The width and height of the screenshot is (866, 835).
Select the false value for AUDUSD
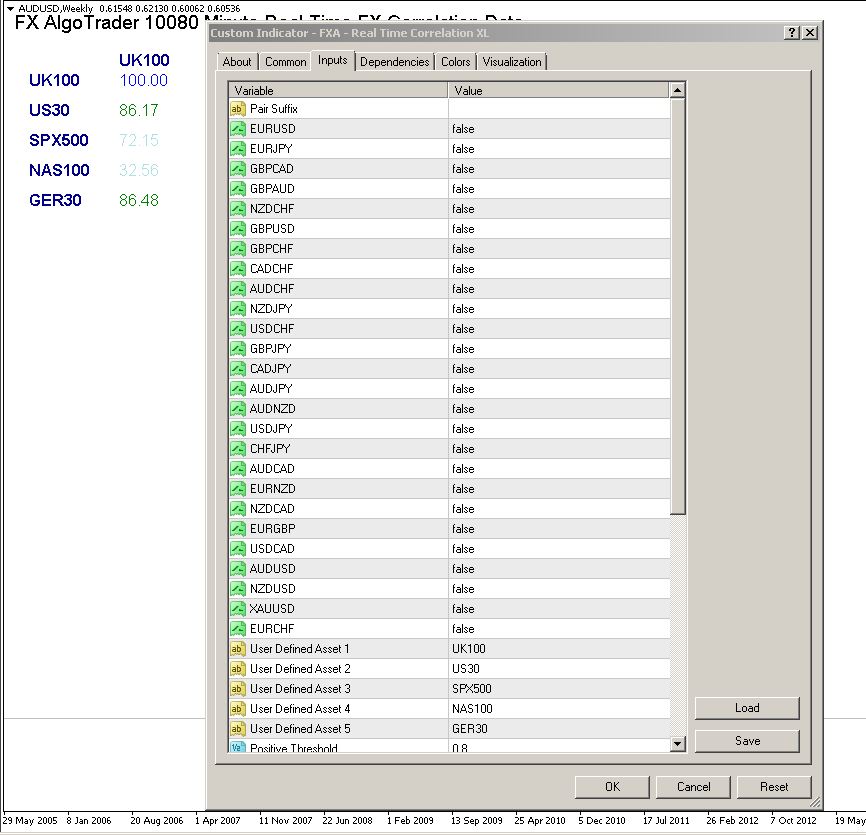pyautogui.click(x=463, y=569)
